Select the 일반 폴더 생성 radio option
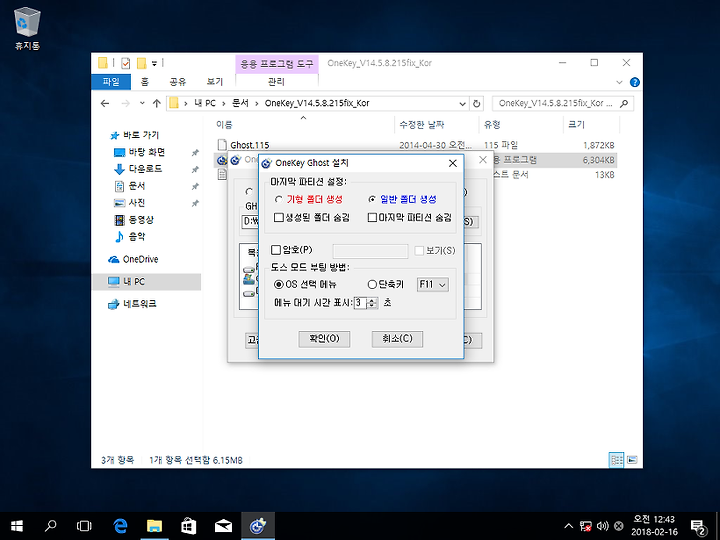The width and height of the screenshot is (720, 540). pos(372,199)
